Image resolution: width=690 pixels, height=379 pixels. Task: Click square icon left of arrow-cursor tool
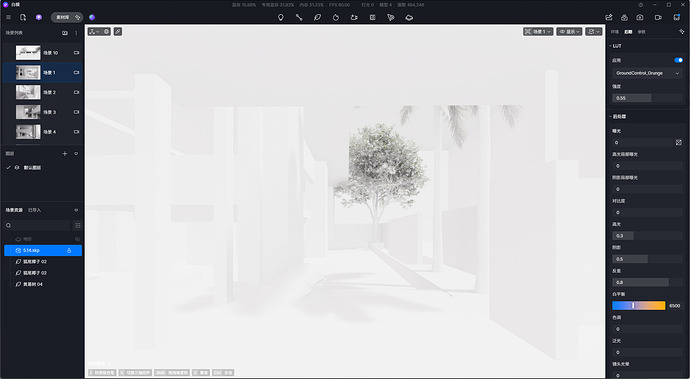point(372,17)
